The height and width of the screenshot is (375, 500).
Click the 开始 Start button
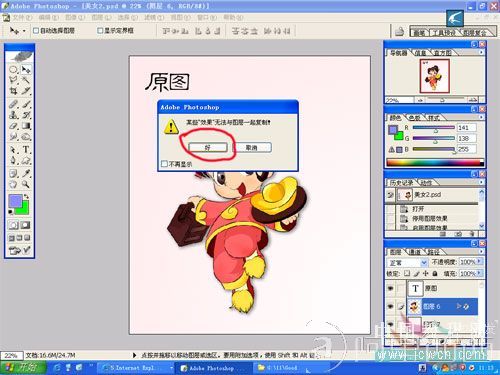pos(22,367)
